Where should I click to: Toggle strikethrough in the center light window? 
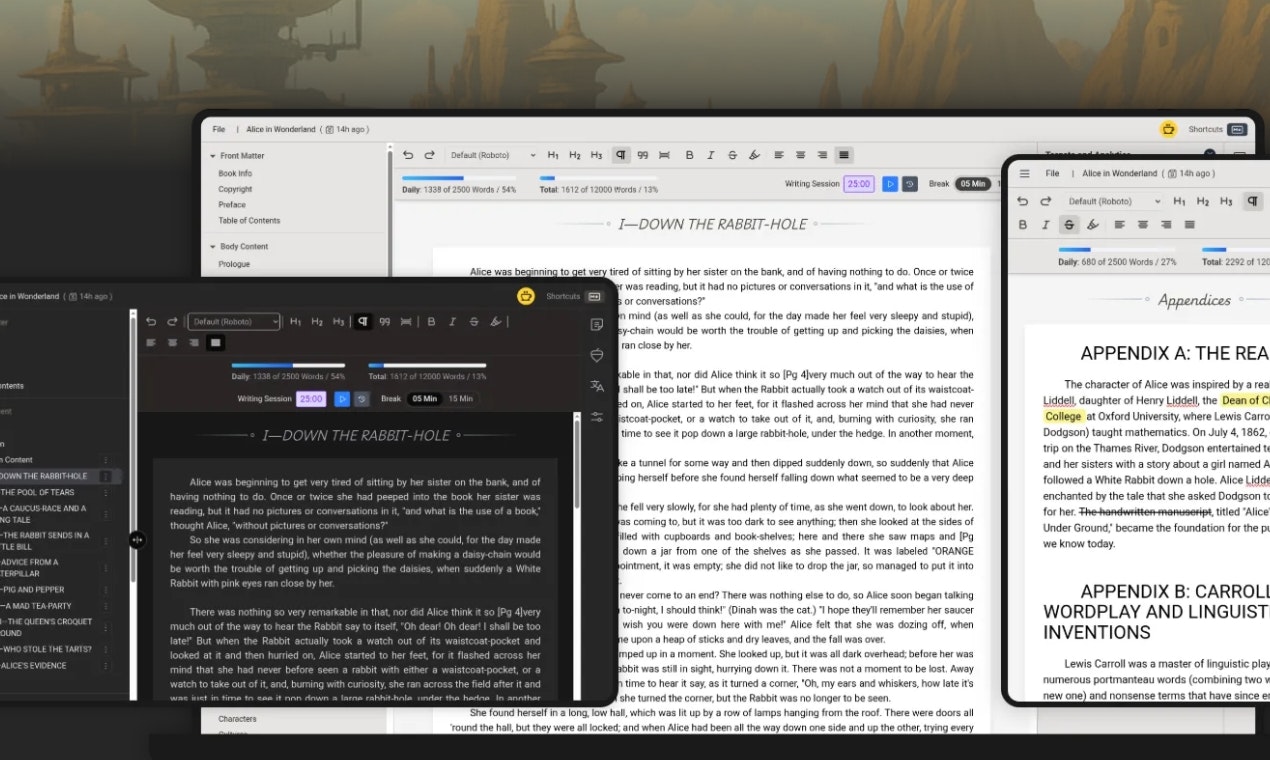pyautogui.click(x=732, y=155)
